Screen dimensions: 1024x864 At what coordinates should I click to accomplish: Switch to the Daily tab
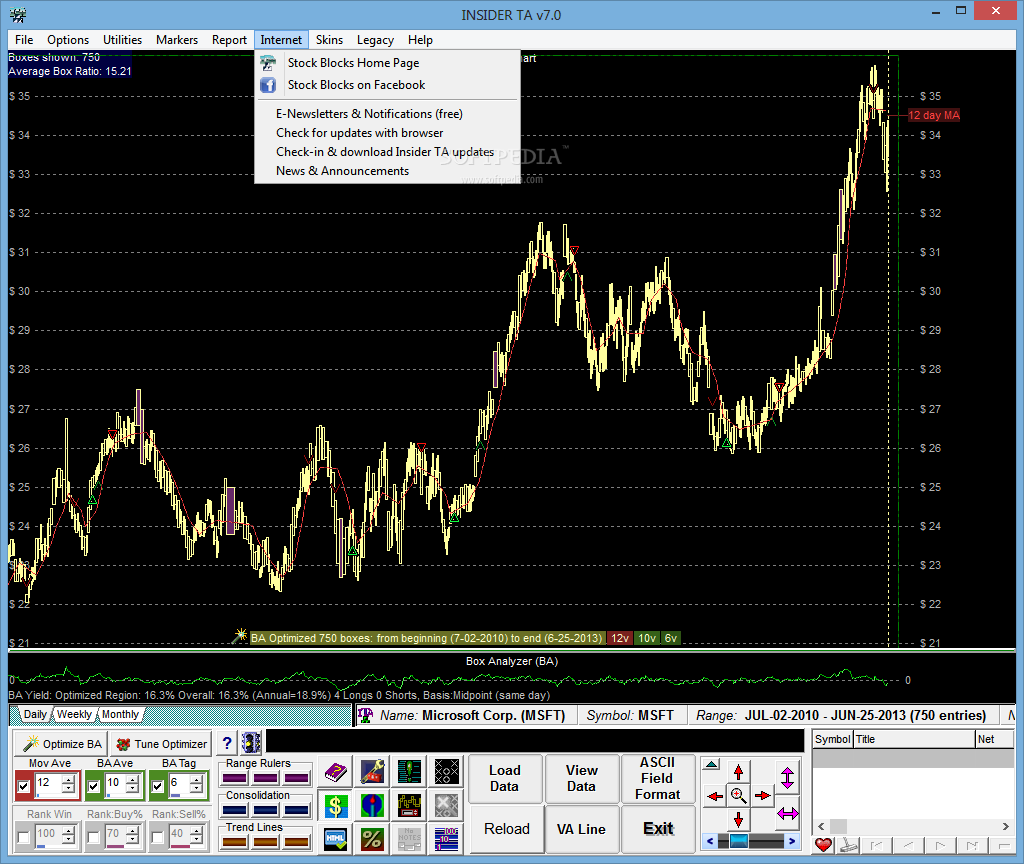tap(35, 714)
